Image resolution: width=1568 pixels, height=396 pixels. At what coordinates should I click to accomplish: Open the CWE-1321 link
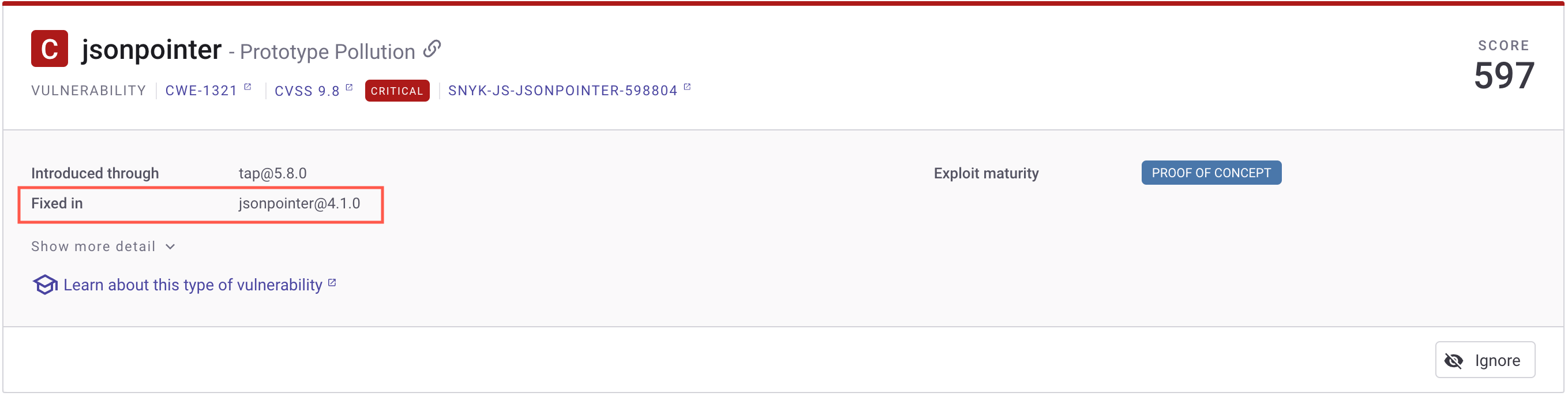pyautogui.click(x=201, y=91)
